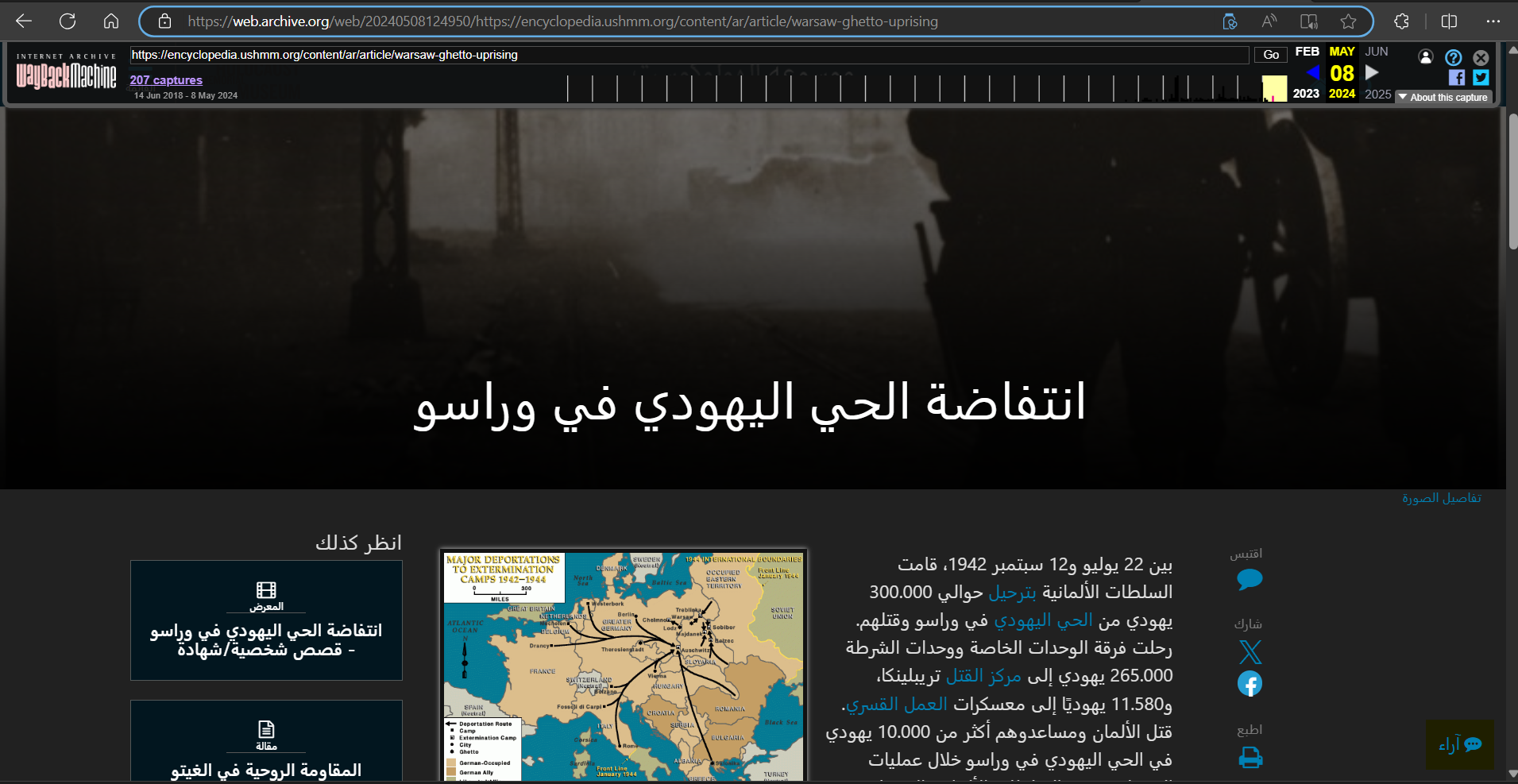
Task: Open the 207 captures link
Action: pos(166,80)
